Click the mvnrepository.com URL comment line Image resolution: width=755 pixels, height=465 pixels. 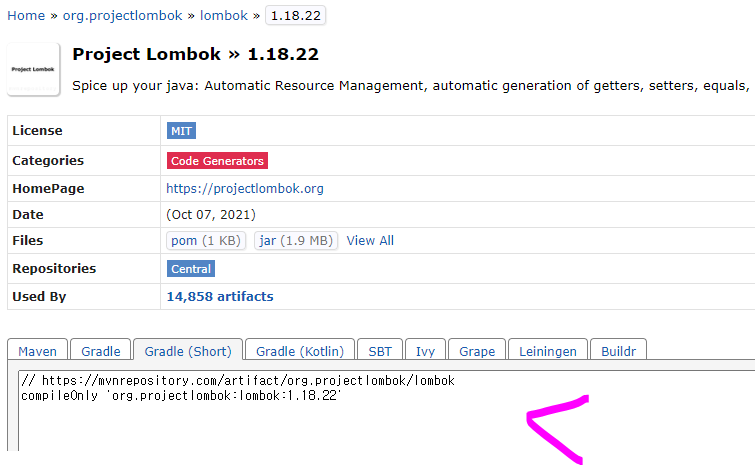coord(238,381)
